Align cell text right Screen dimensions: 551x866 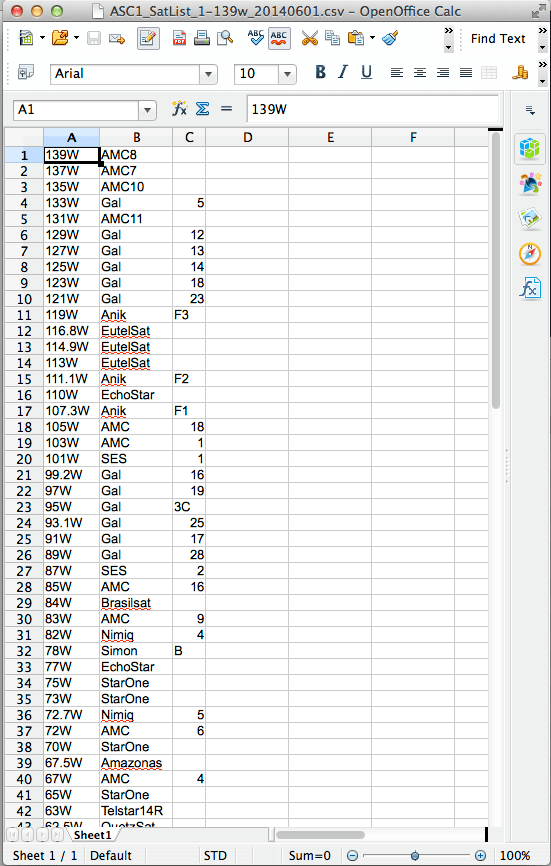(x=443, y=72)
